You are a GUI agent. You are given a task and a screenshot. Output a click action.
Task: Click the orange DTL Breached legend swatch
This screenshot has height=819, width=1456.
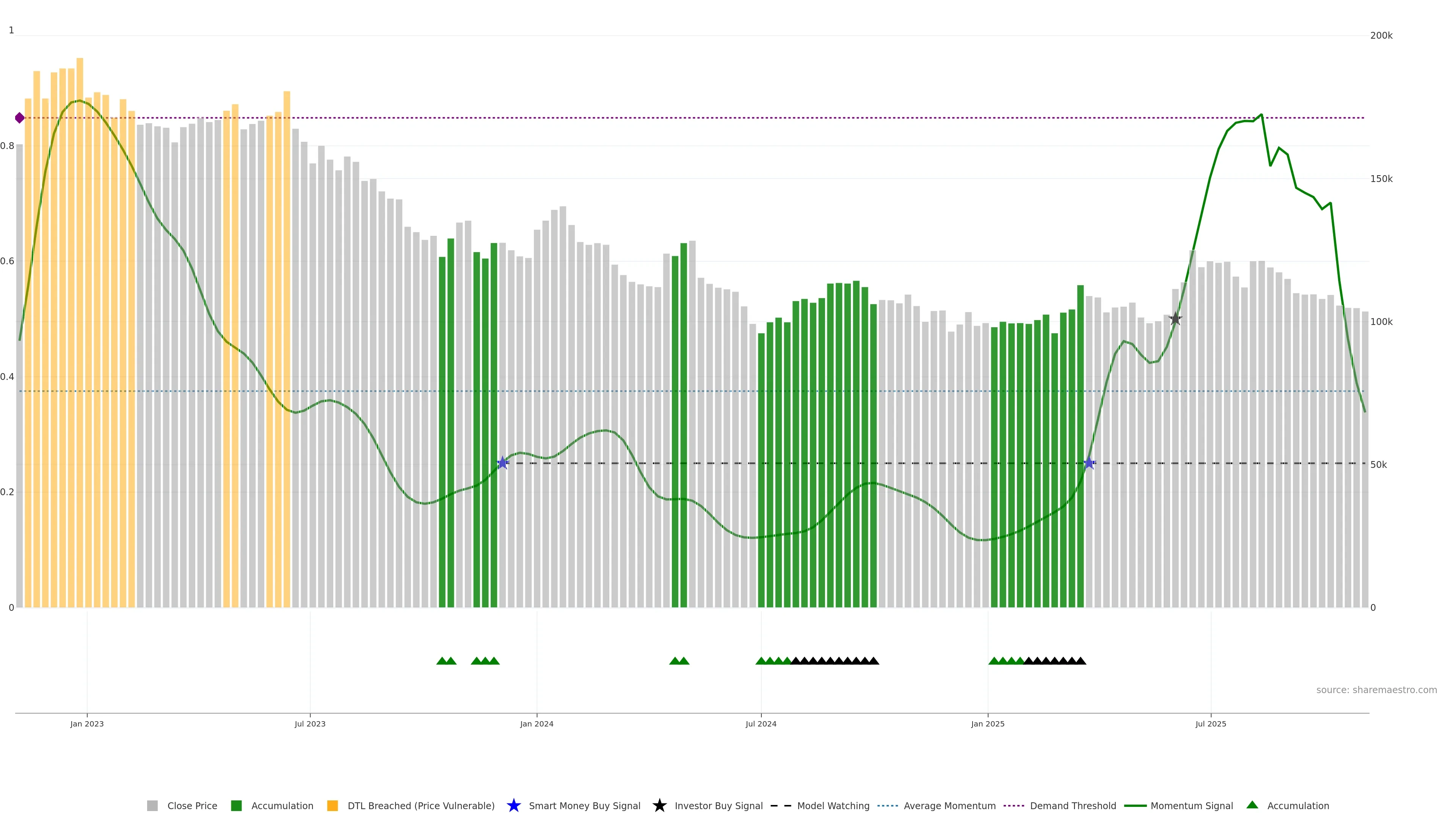click(x=333, y=805)
